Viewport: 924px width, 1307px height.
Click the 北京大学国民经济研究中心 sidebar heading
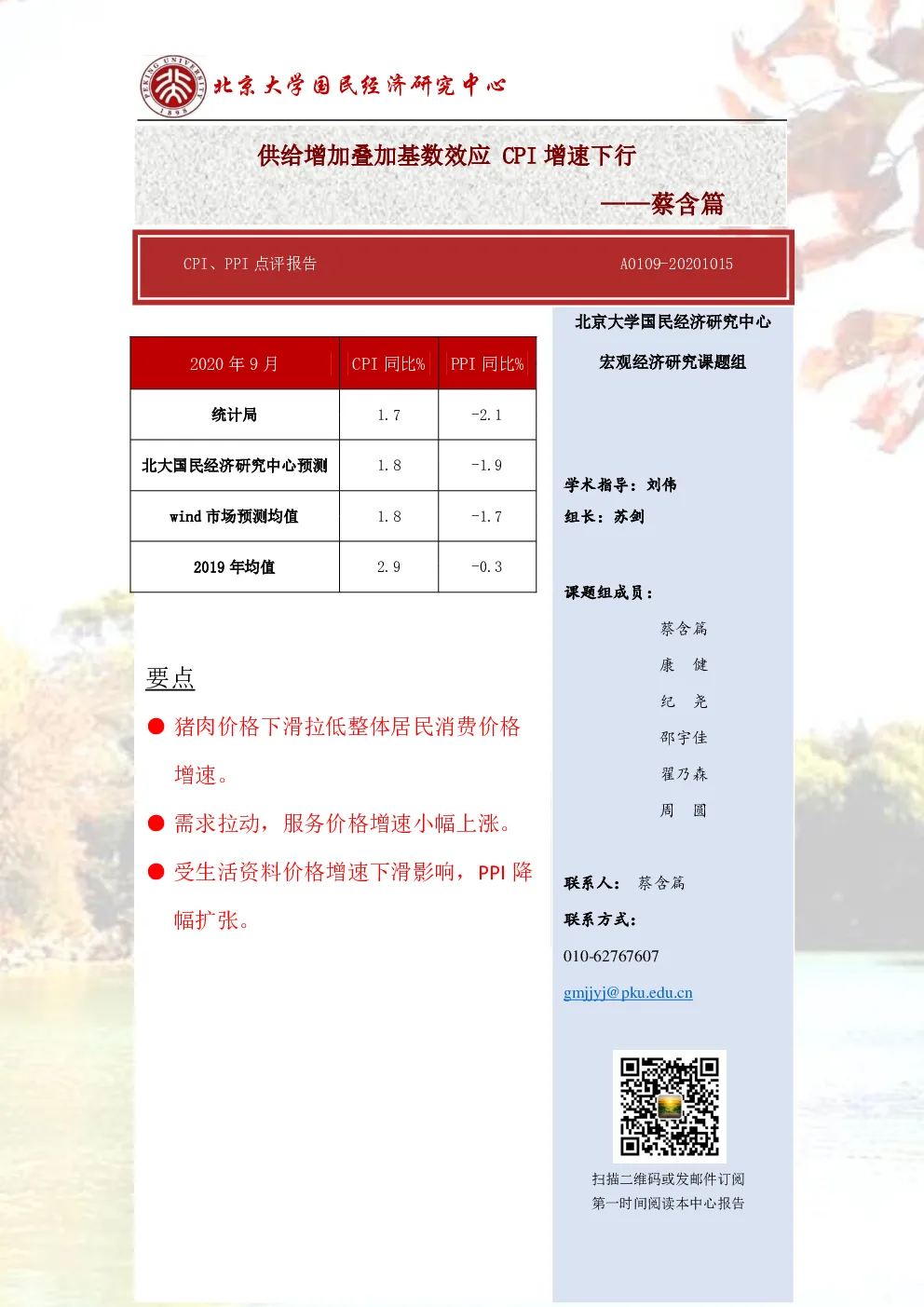673,321
